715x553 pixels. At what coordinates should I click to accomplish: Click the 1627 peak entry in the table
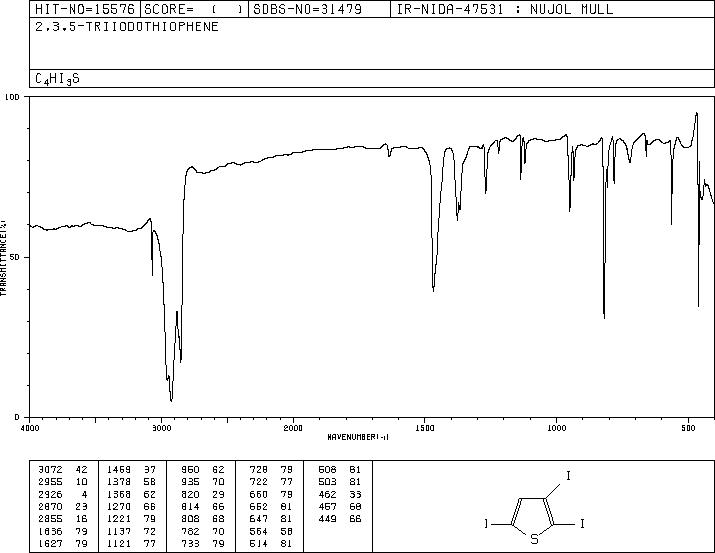pos(50,543)
